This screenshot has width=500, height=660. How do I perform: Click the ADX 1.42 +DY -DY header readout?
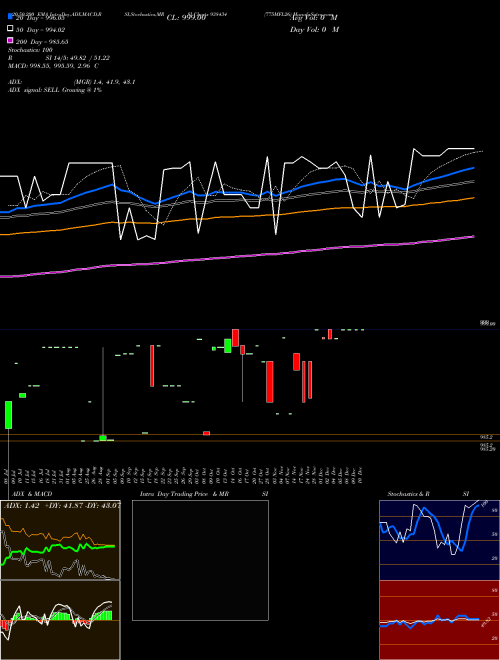[x=62, y=505]
